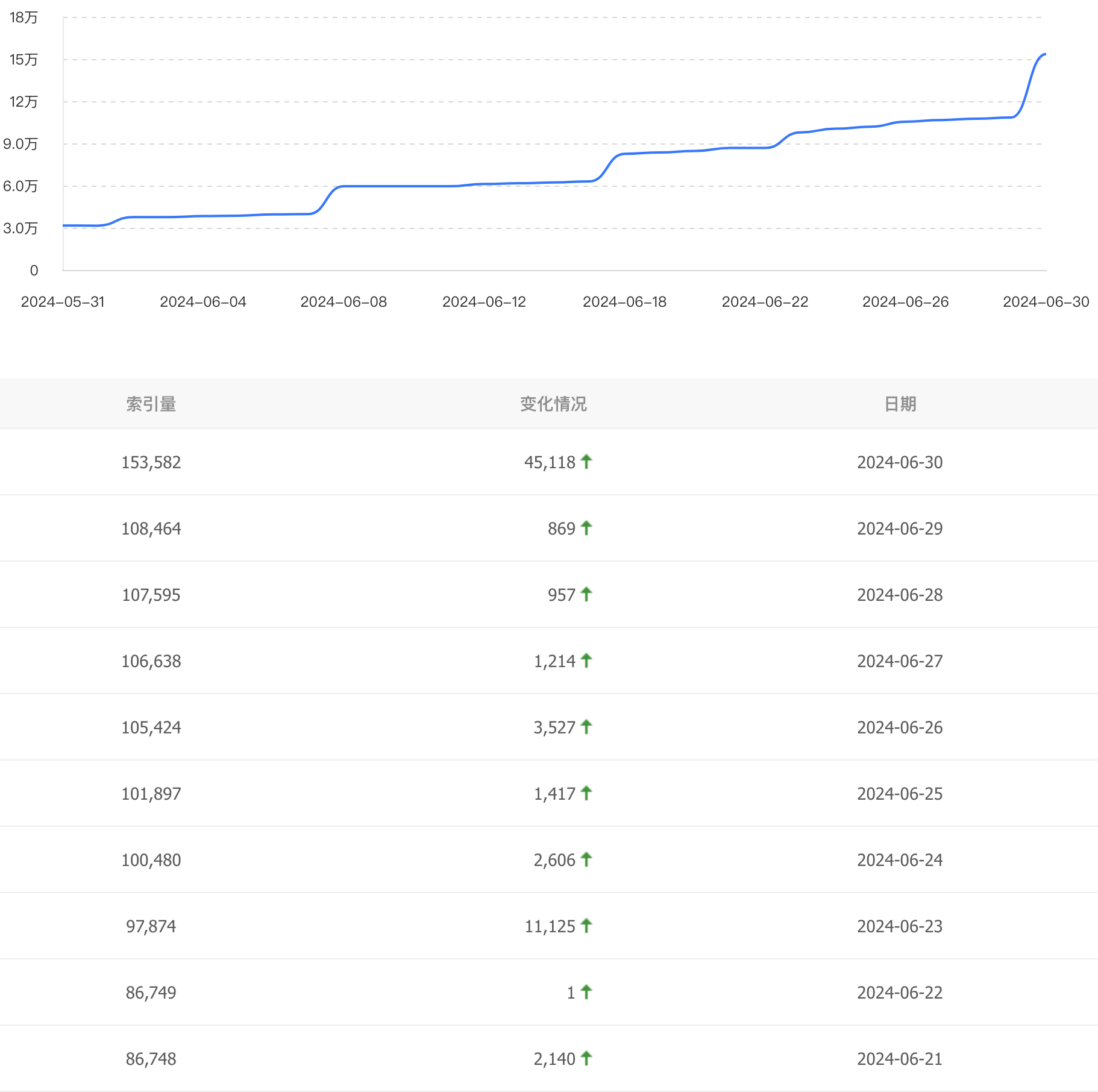Click chart x-axis label 2024-06-04
1098x1092 pixels.
coord(203,302)
